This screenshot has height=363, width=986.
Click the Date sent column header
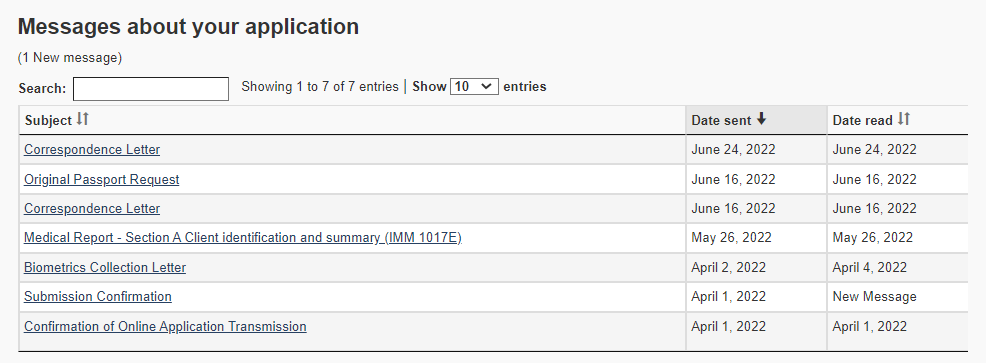[x=756, y=120]
